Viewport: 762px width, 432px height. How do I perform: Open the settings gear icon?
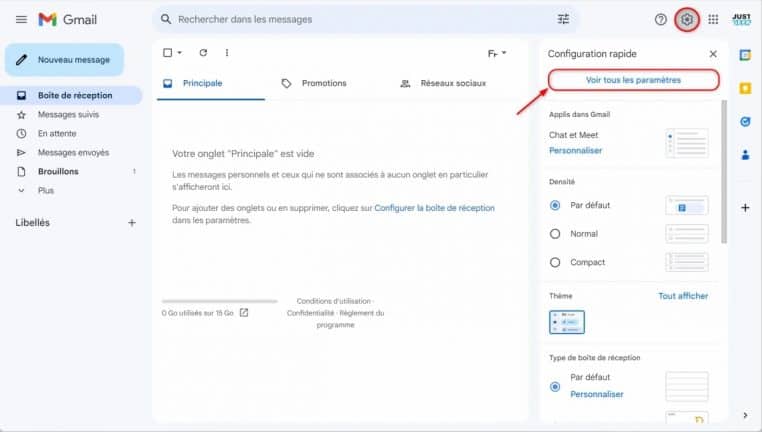(x=687, y=19)
